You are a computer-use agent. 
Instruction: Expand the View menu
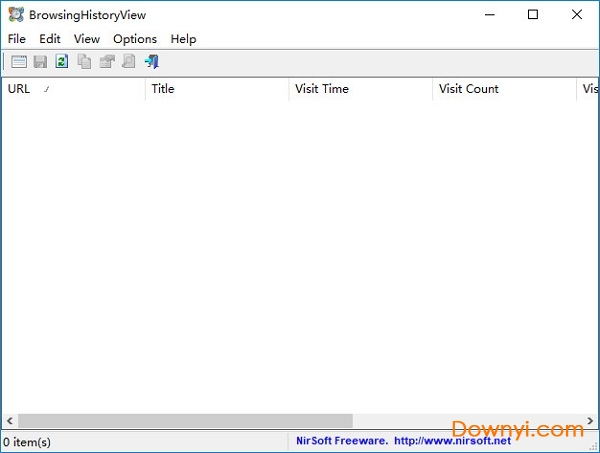click(x=87, y=39)
